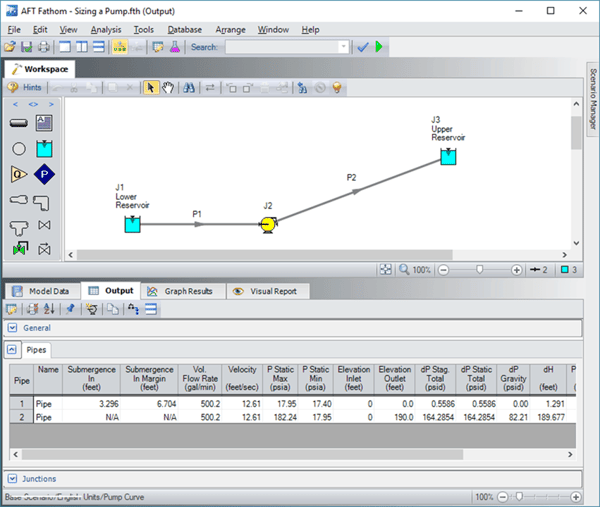Open the Scenario Manager side panel
The image size is (600, 507).
[x=593, y=99]
